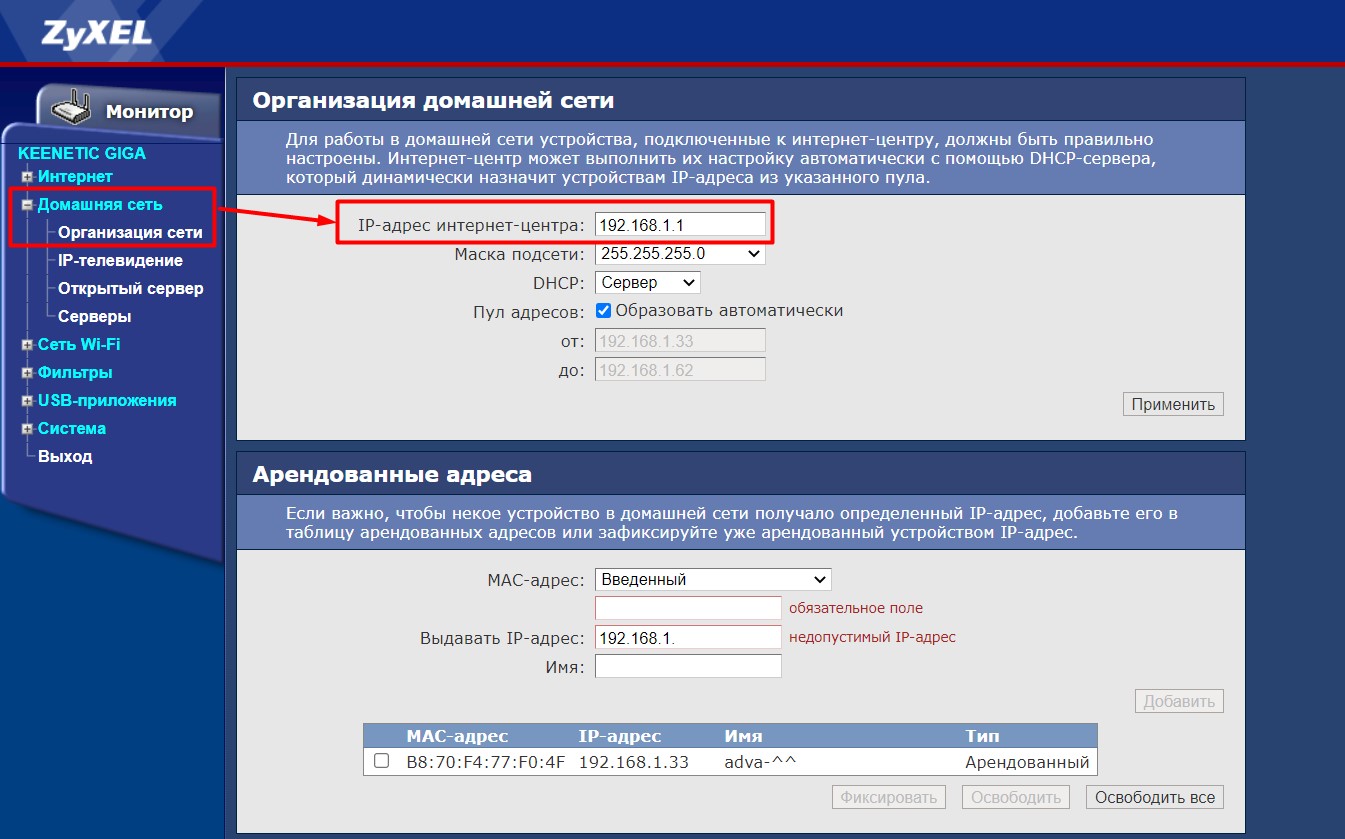The image size is (1345, 839).
Task: Expand the Система tree node
Action: [x=28, y=429]
